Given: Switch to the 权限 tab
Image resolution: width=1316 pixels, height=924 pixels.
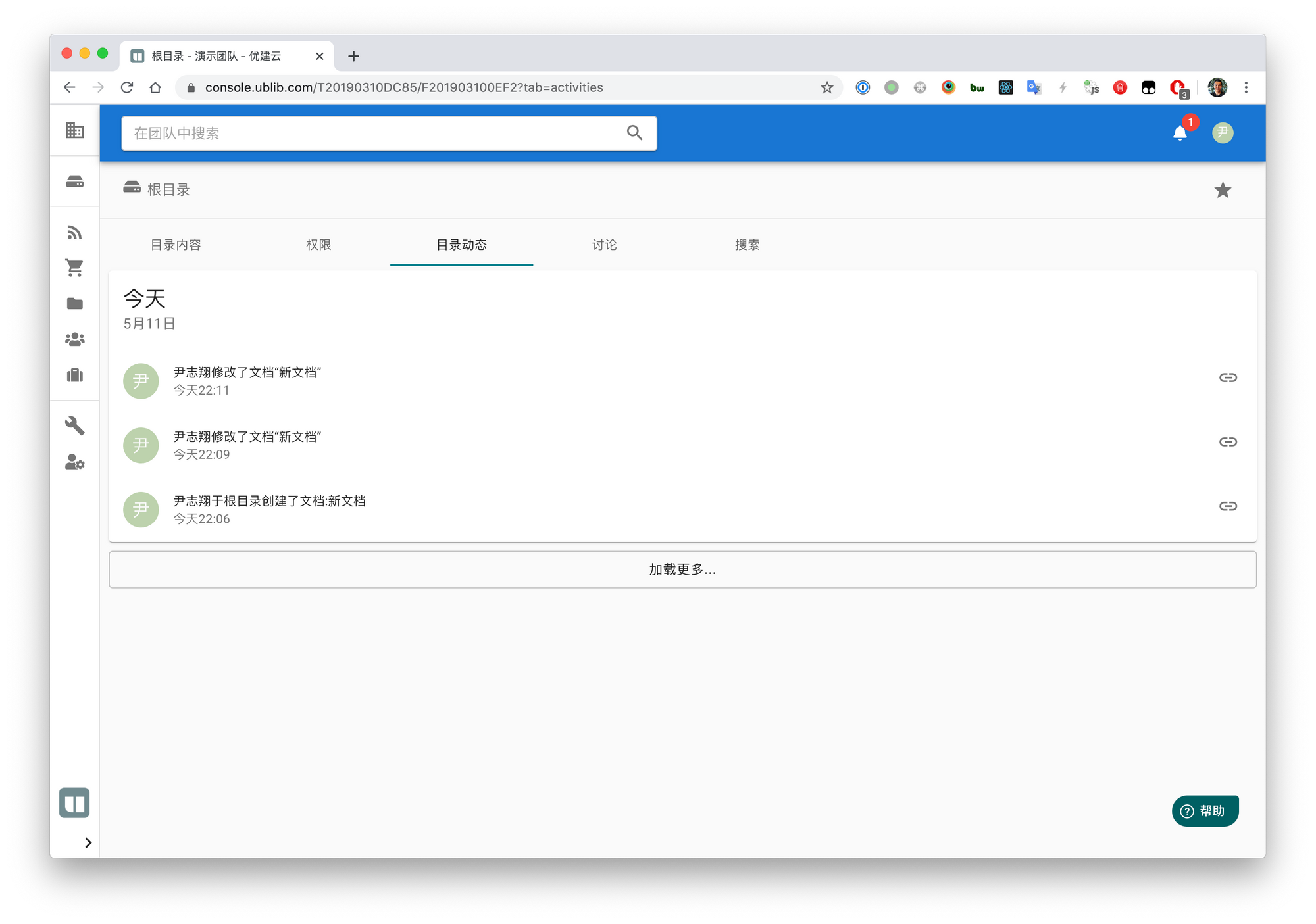Looking at the screenshot, I should point(318,245).
